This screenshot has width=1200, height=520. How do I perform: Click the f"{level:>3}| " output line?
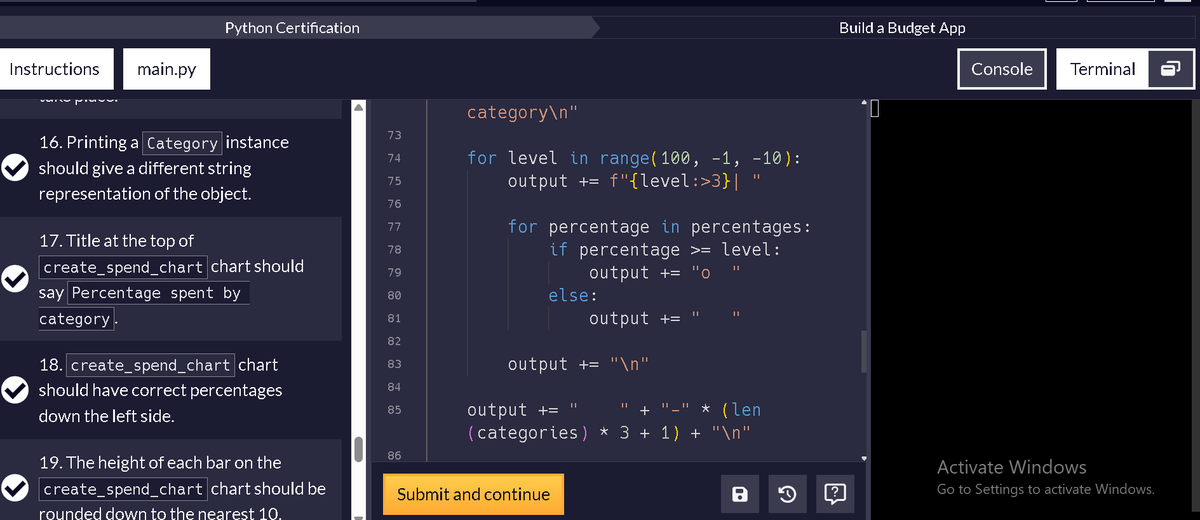pyautogui.click(x=636, y=181)
